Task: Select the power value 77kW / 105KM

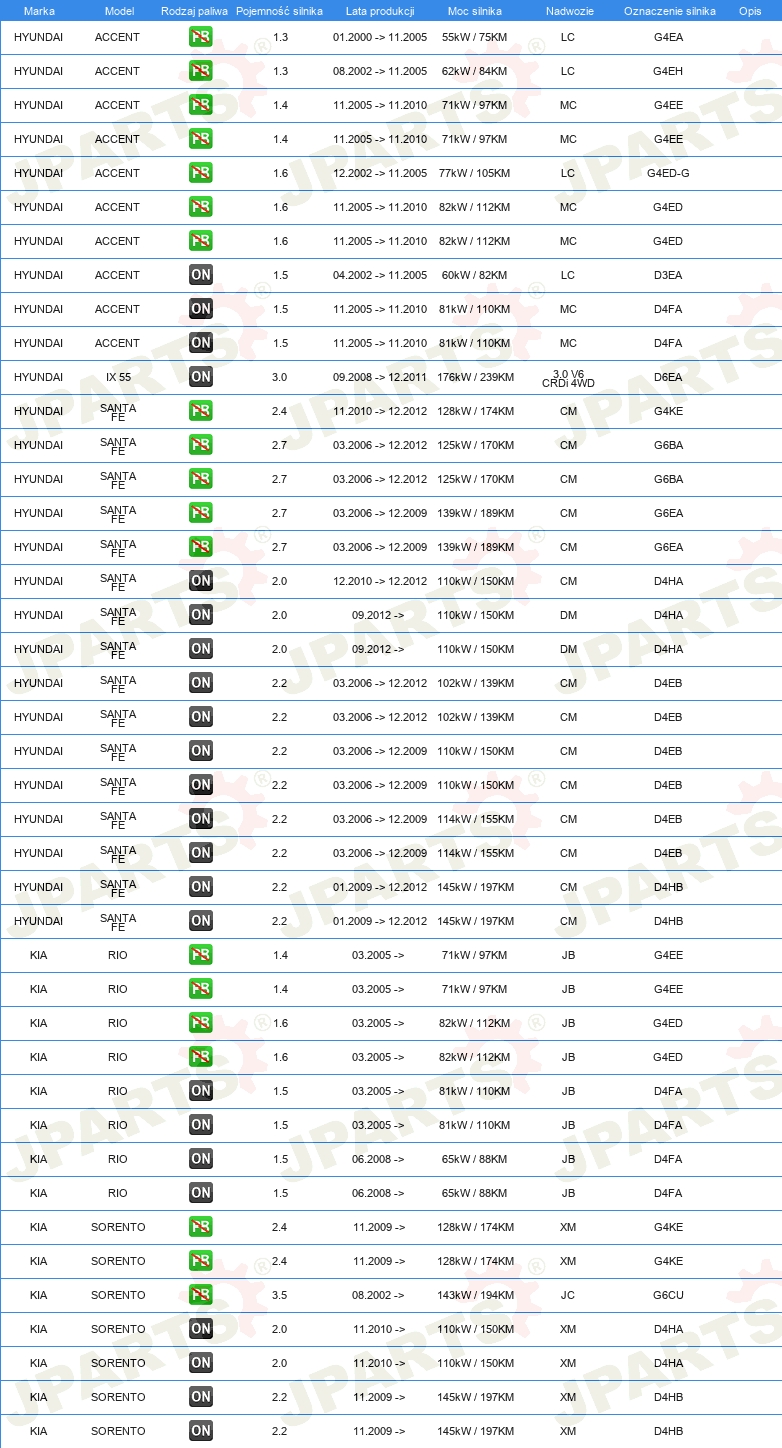Action: tap(475, 173)
